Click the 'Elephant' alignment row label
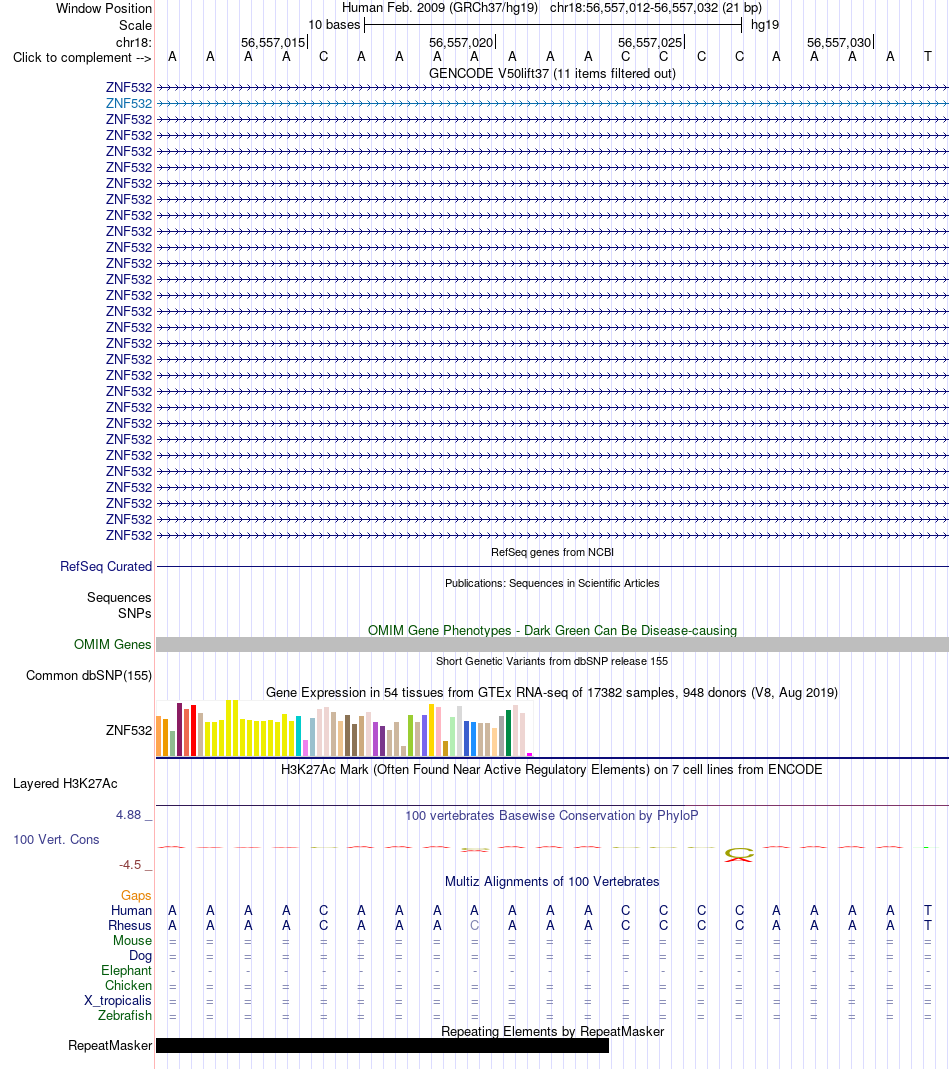 126,970
